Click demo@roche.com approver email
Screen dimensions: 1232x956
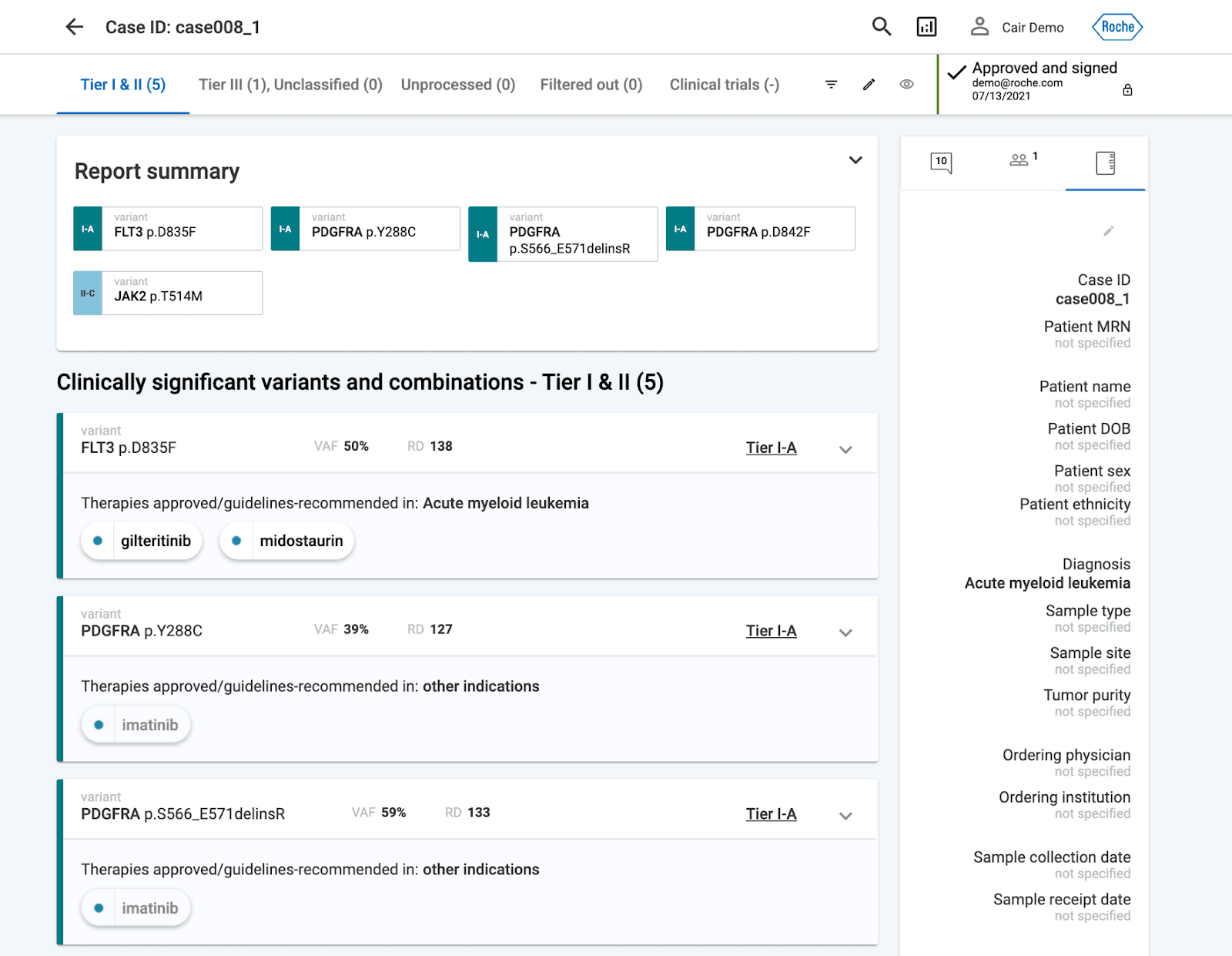pyautogui.click(x=1017, y=83)
